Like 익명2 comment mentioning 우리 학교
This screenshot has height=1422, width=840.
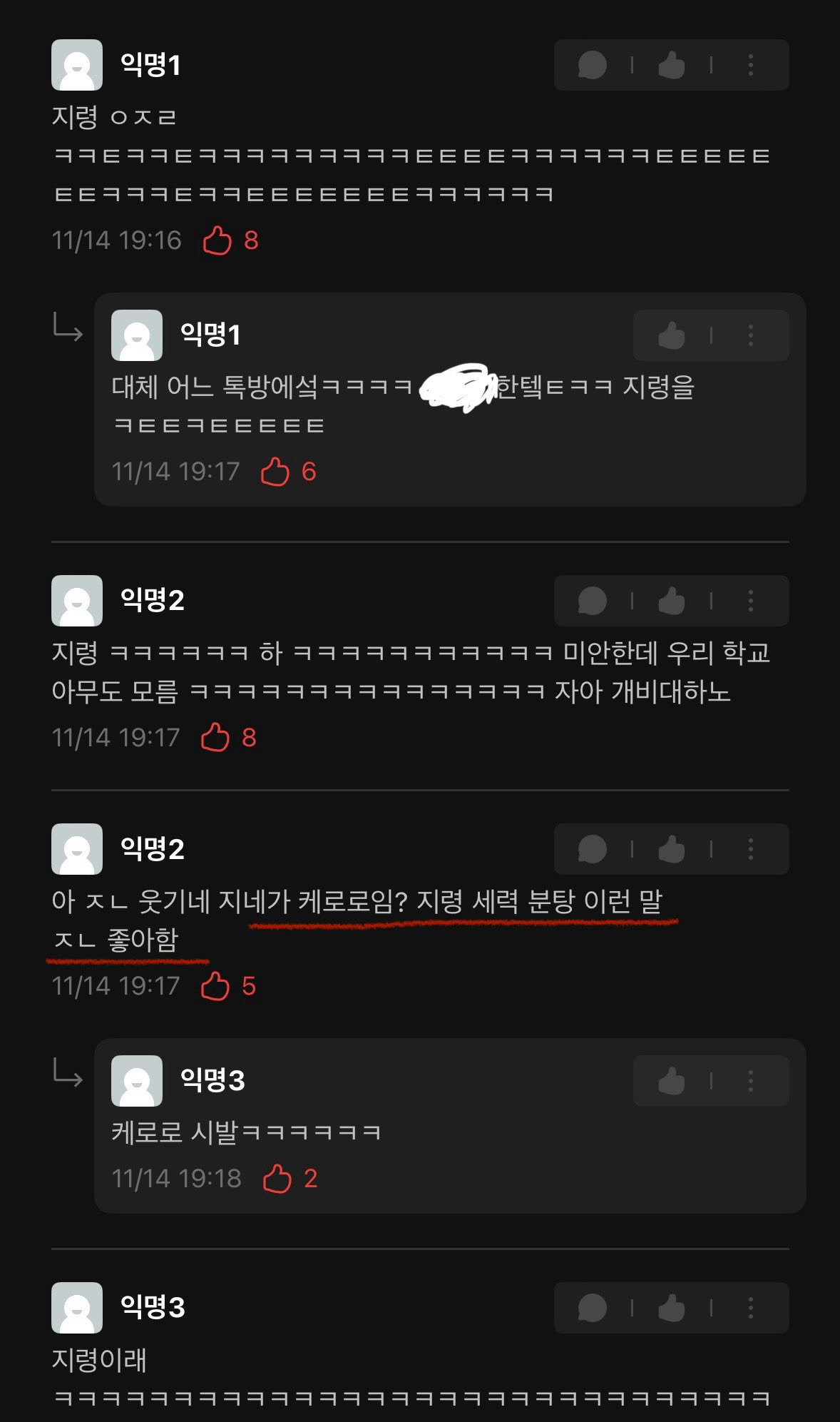click(x=672, y=601)
